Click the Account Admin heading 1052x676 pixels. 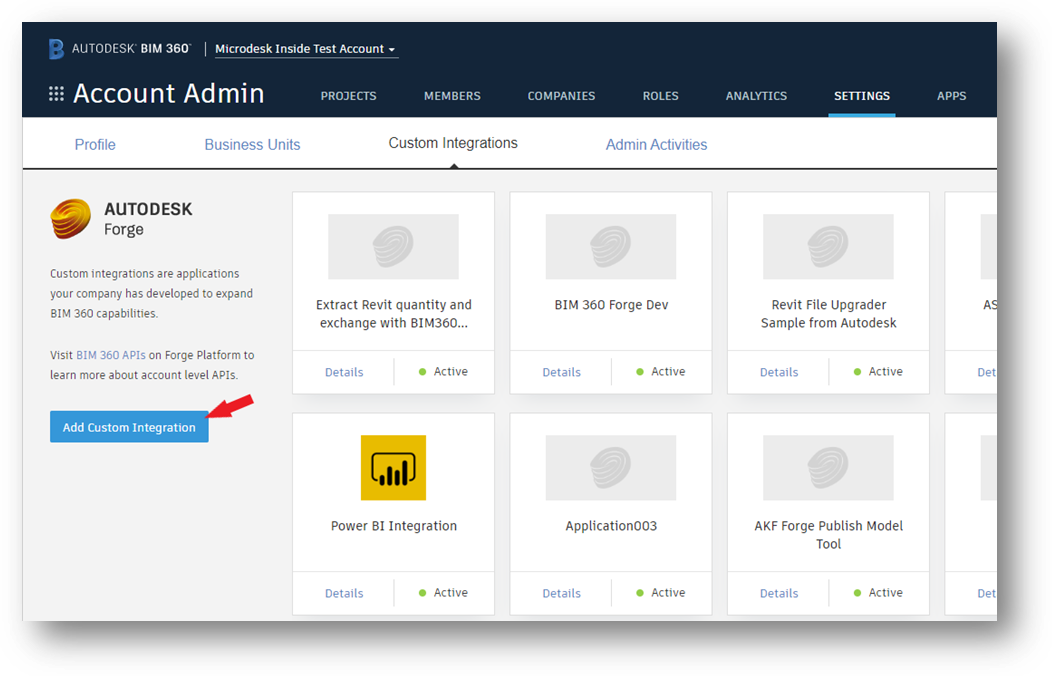[168, 93]
